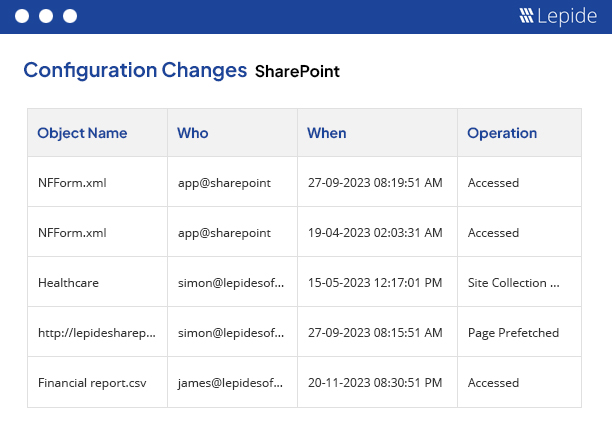Click the third white window control dot

[x=69, y=17]
